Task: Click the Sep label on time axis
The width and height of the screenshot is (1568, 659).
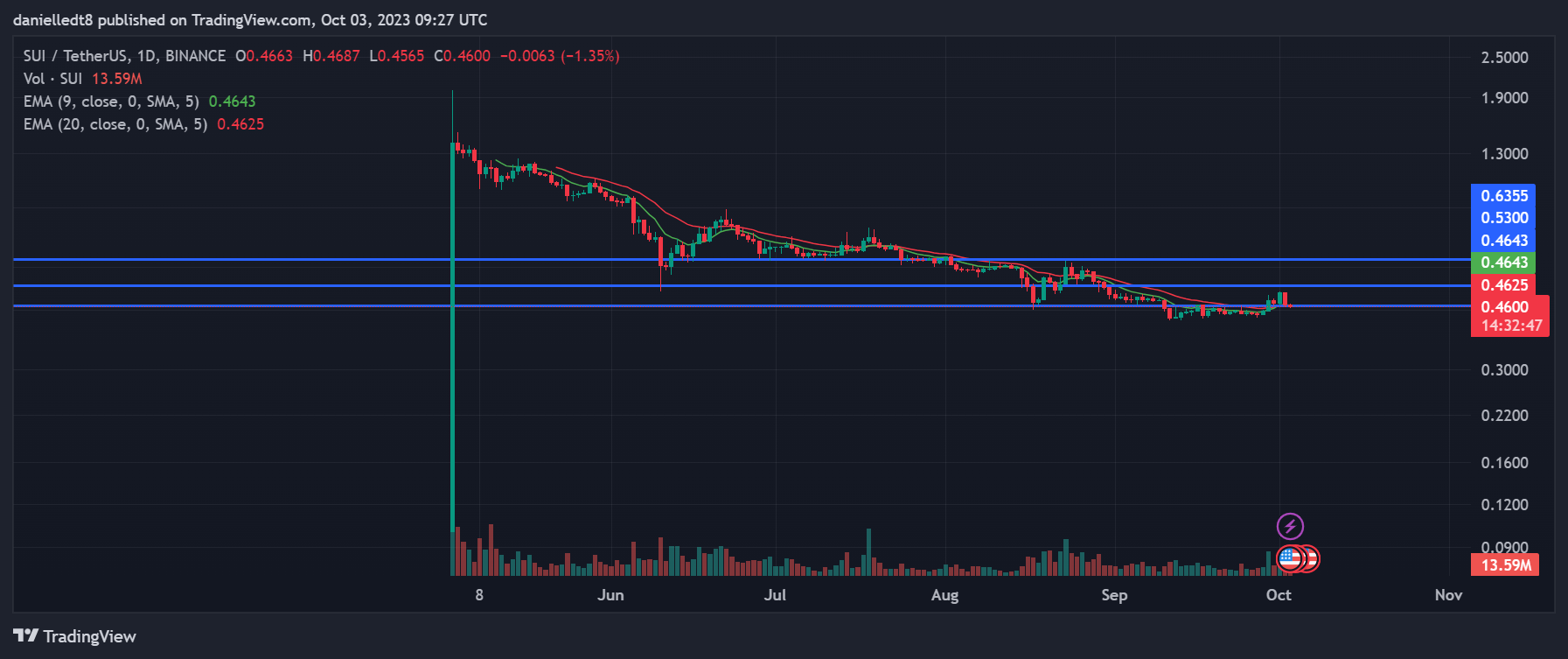Action: (x=1114, y=595)
